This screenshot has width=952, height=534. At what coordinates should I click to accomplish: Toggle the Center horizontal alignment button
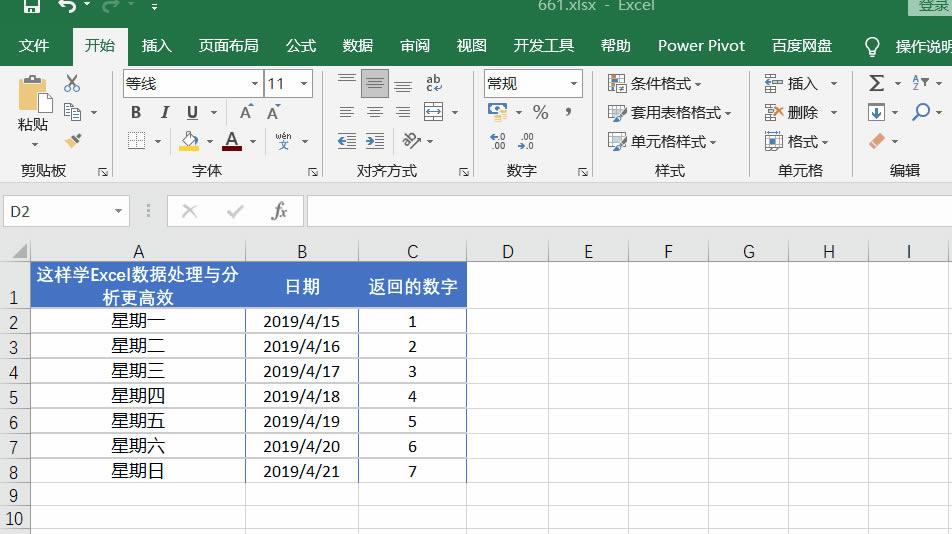(x=375, y=112)
